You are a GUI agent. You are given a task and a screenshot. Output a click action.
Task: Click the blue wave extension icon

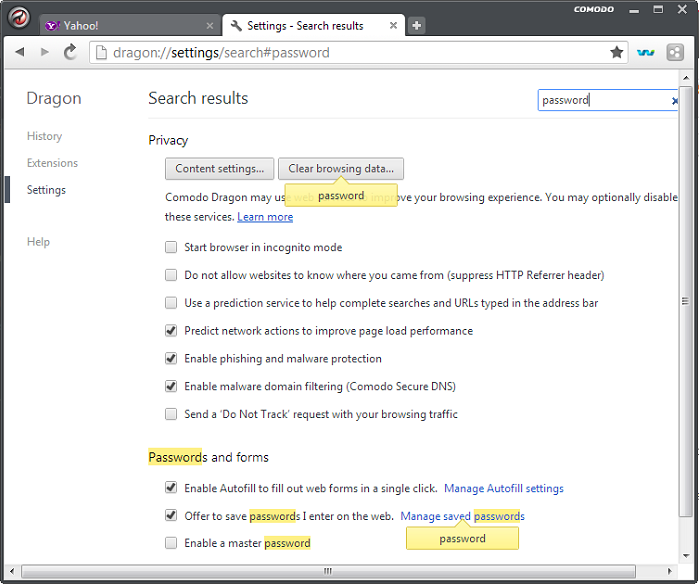646,53
